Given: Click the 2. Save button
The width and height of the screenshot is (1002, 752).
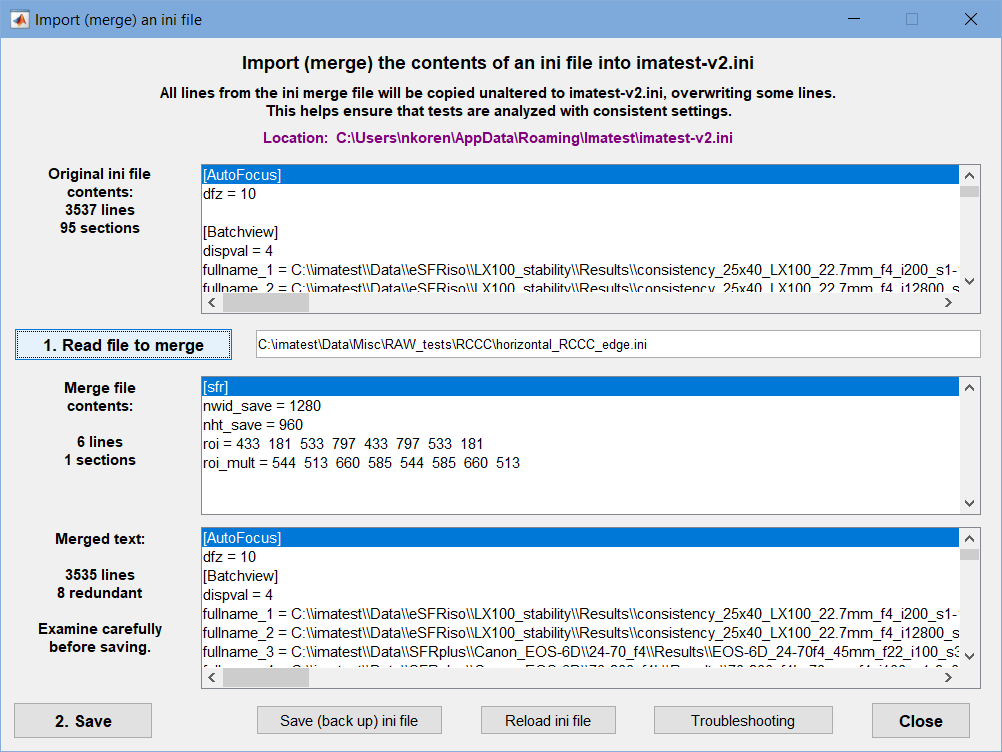Looking at the screenshot, I should click(83, 721).
